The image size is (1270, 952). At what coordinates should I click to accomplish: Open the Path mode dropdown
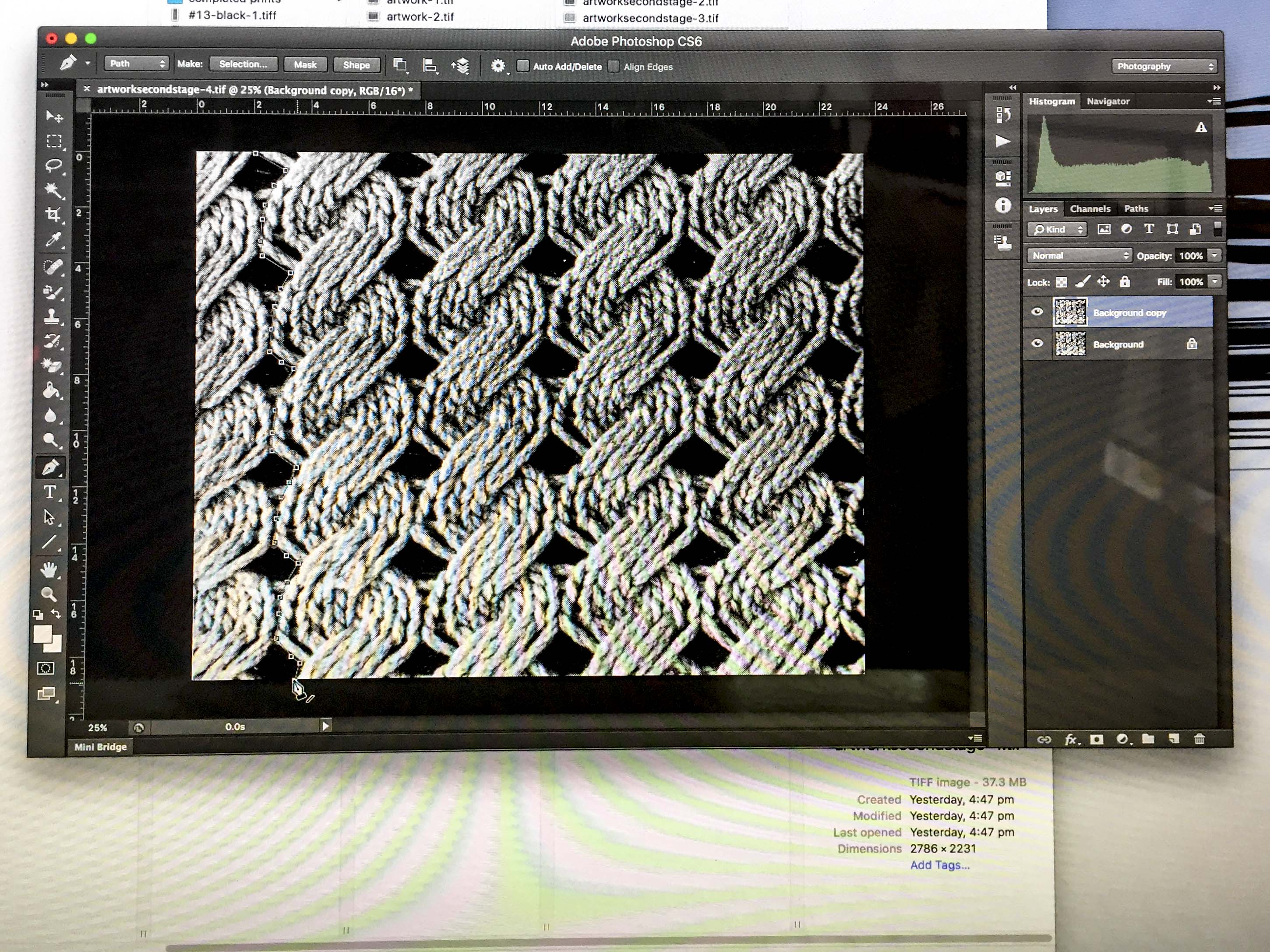(x=136, y=64)
